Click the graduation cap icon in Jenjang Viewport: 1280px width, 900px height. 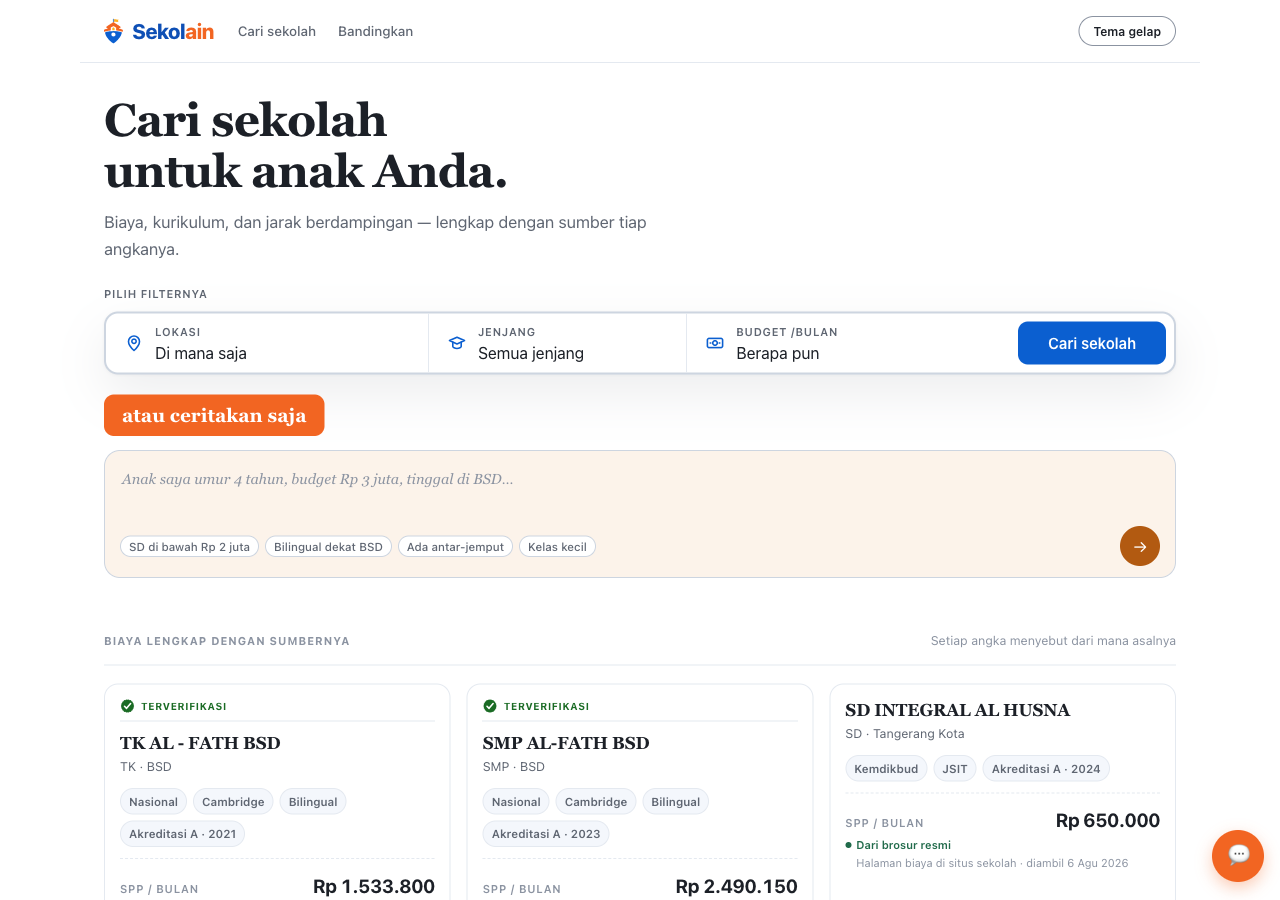click(457, 343)
